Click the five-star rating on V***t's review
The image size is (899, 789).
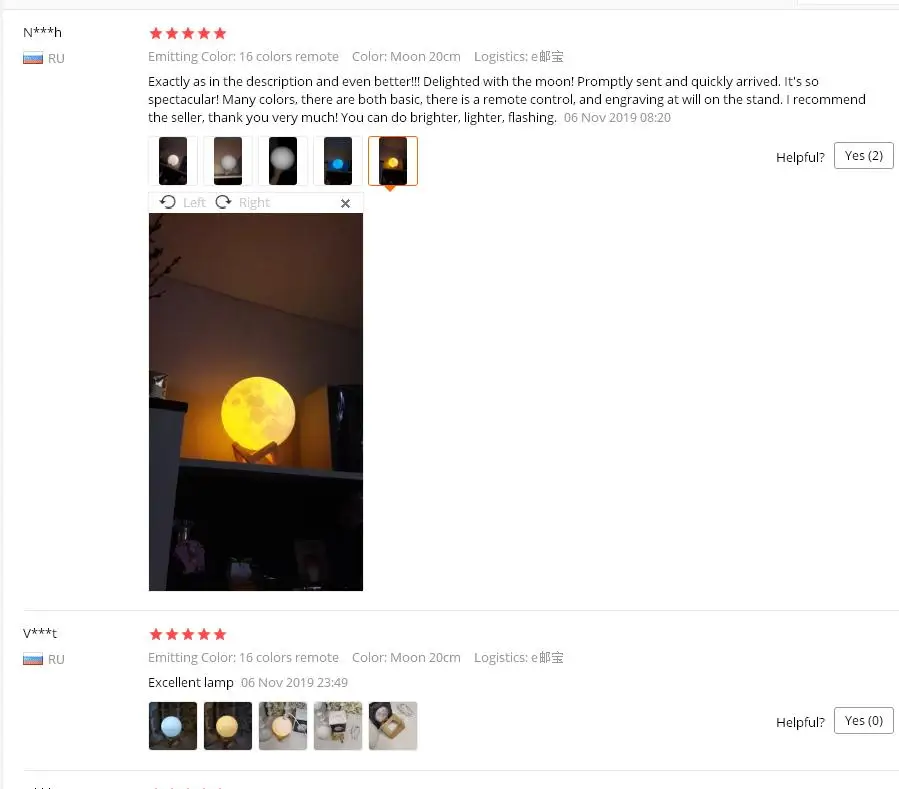(187, 634)
